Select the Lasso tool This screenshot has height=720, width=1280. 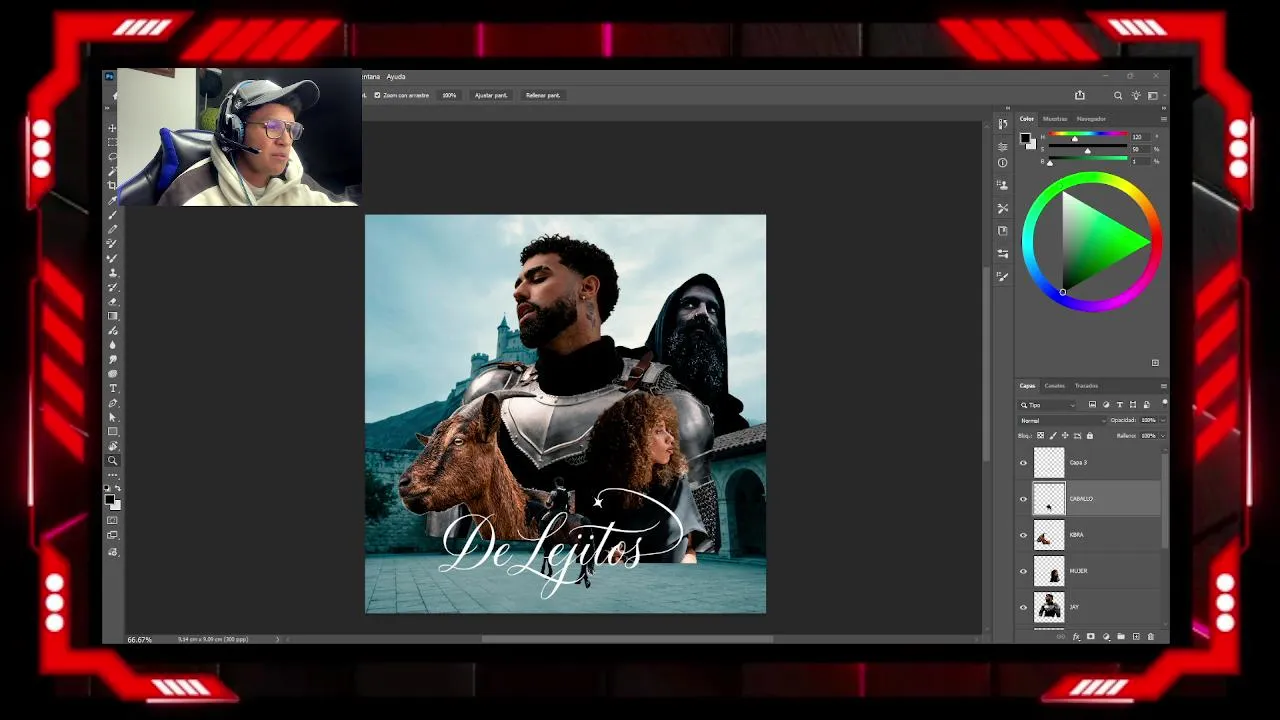112,157
